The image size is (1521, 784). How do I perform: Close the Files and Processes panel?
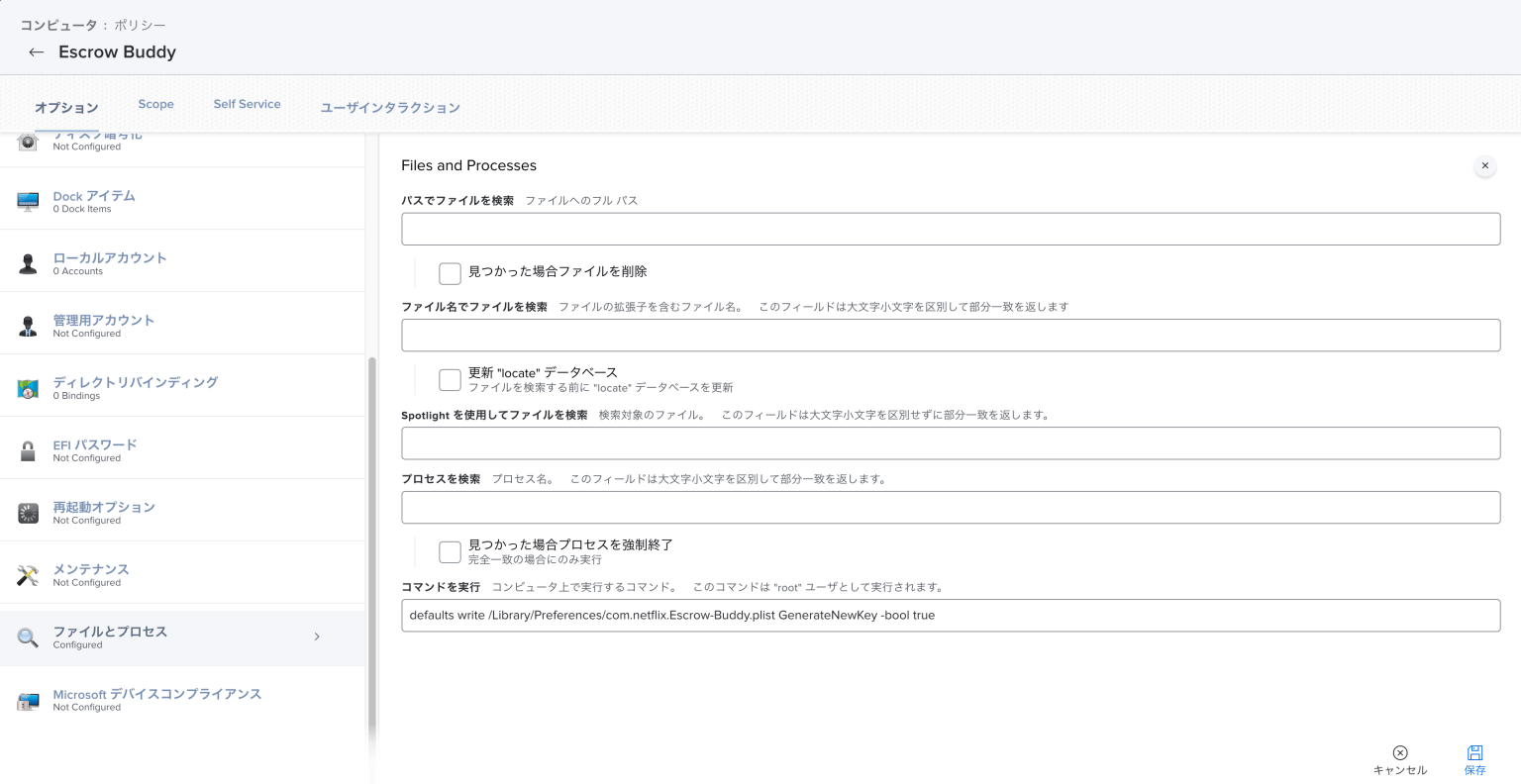[x=1484, y=166]
